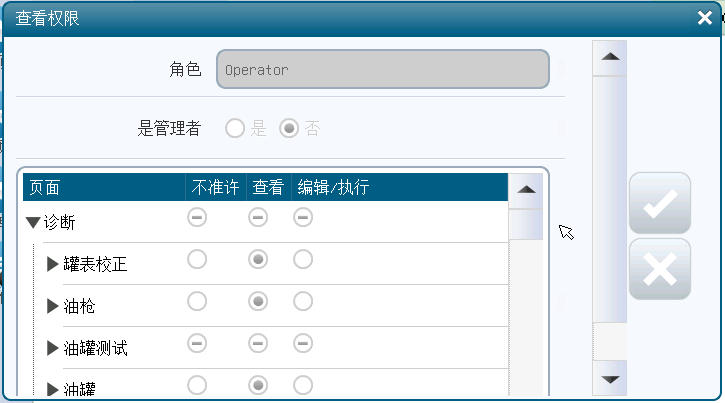Select 否 for 是管理者
725x403 pixels.
tap(289, 128)
